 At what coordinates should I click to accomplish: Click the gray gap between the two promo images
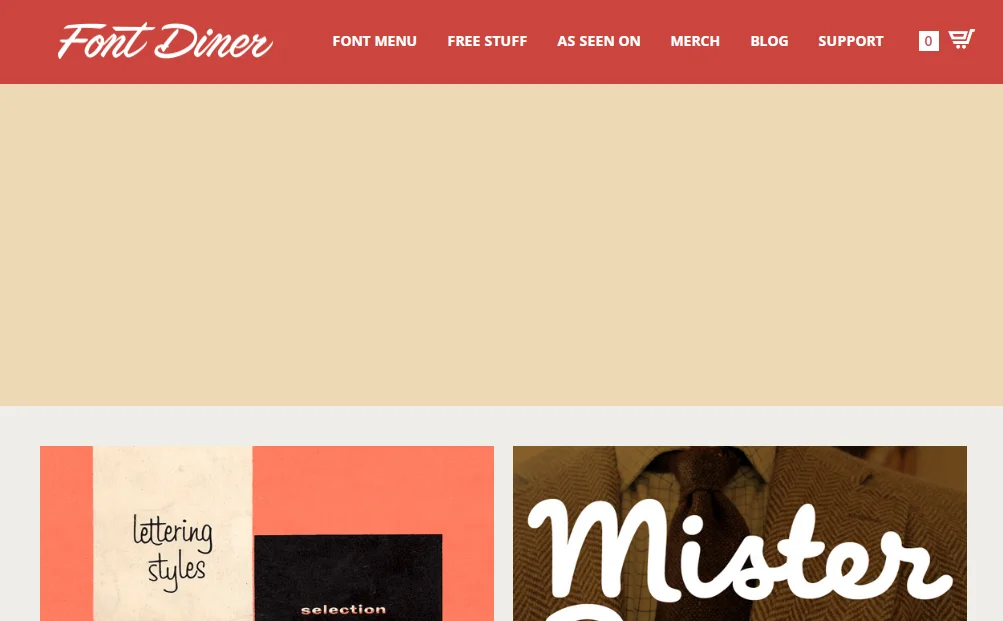[503, 533]
